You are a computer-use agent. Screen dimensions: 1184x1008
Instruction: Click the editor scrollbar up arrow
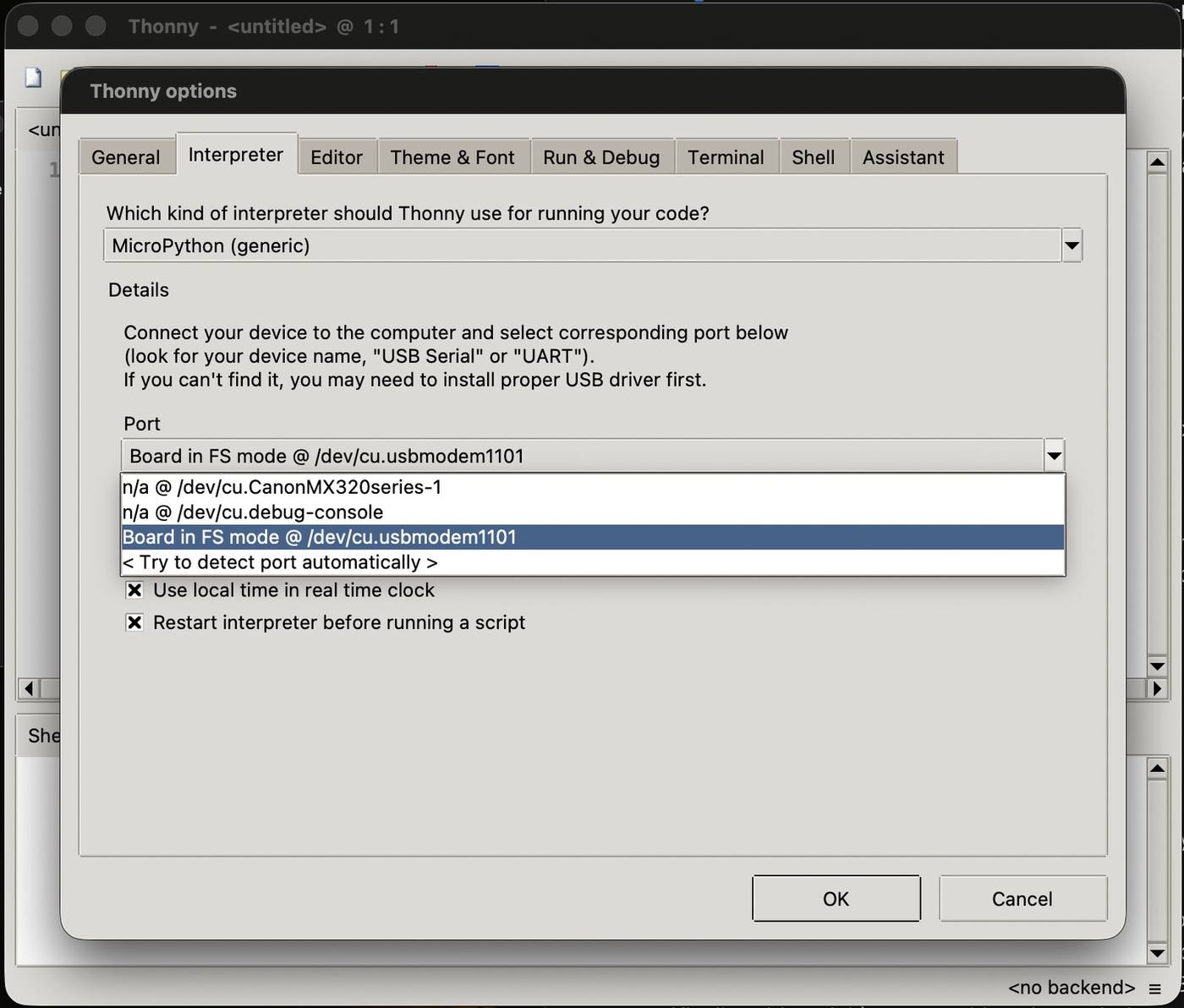pos(1158,161)
